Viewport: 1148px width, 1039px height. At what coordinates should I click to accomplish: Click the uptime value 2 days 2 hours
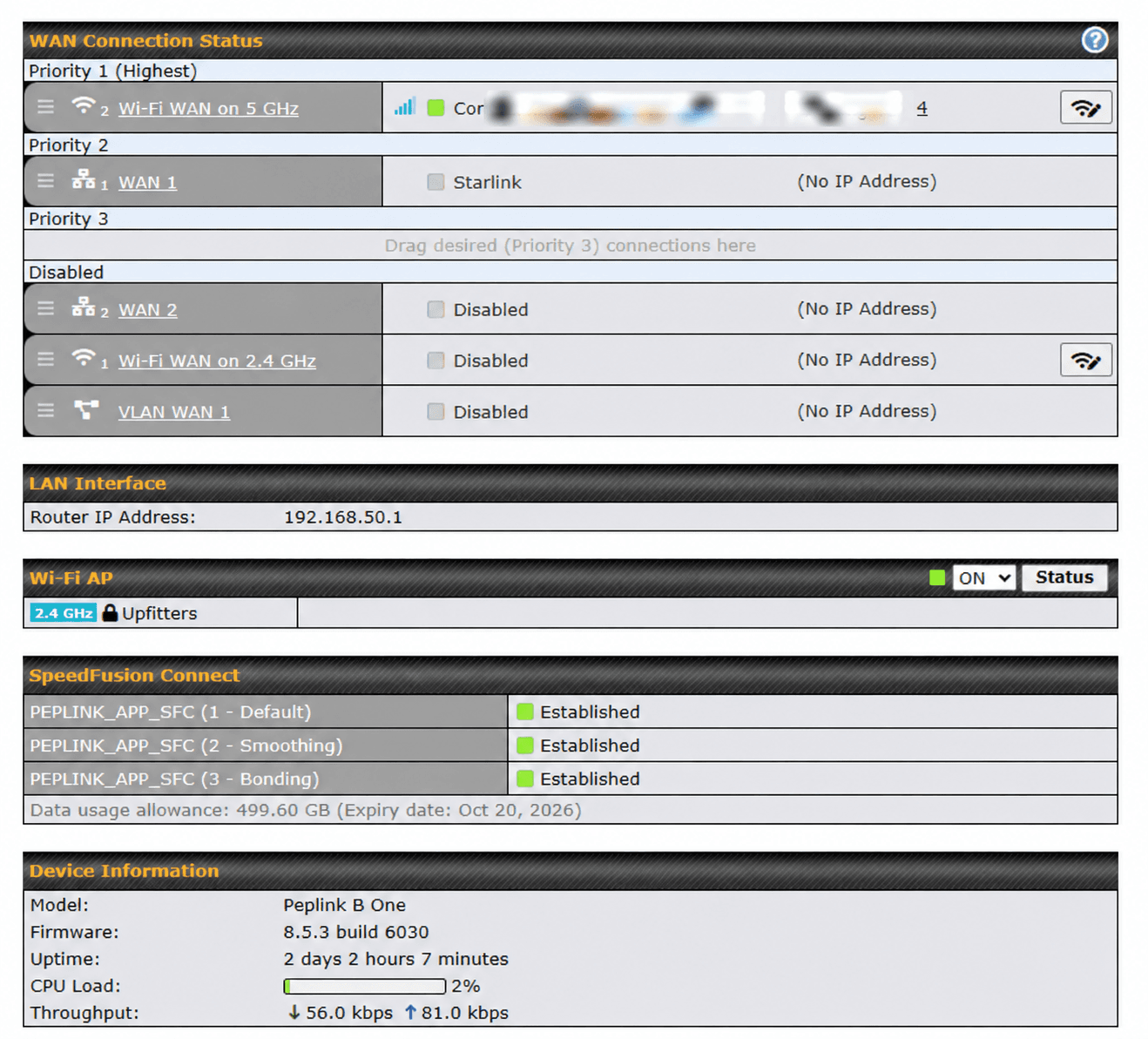tap(395, 959)
